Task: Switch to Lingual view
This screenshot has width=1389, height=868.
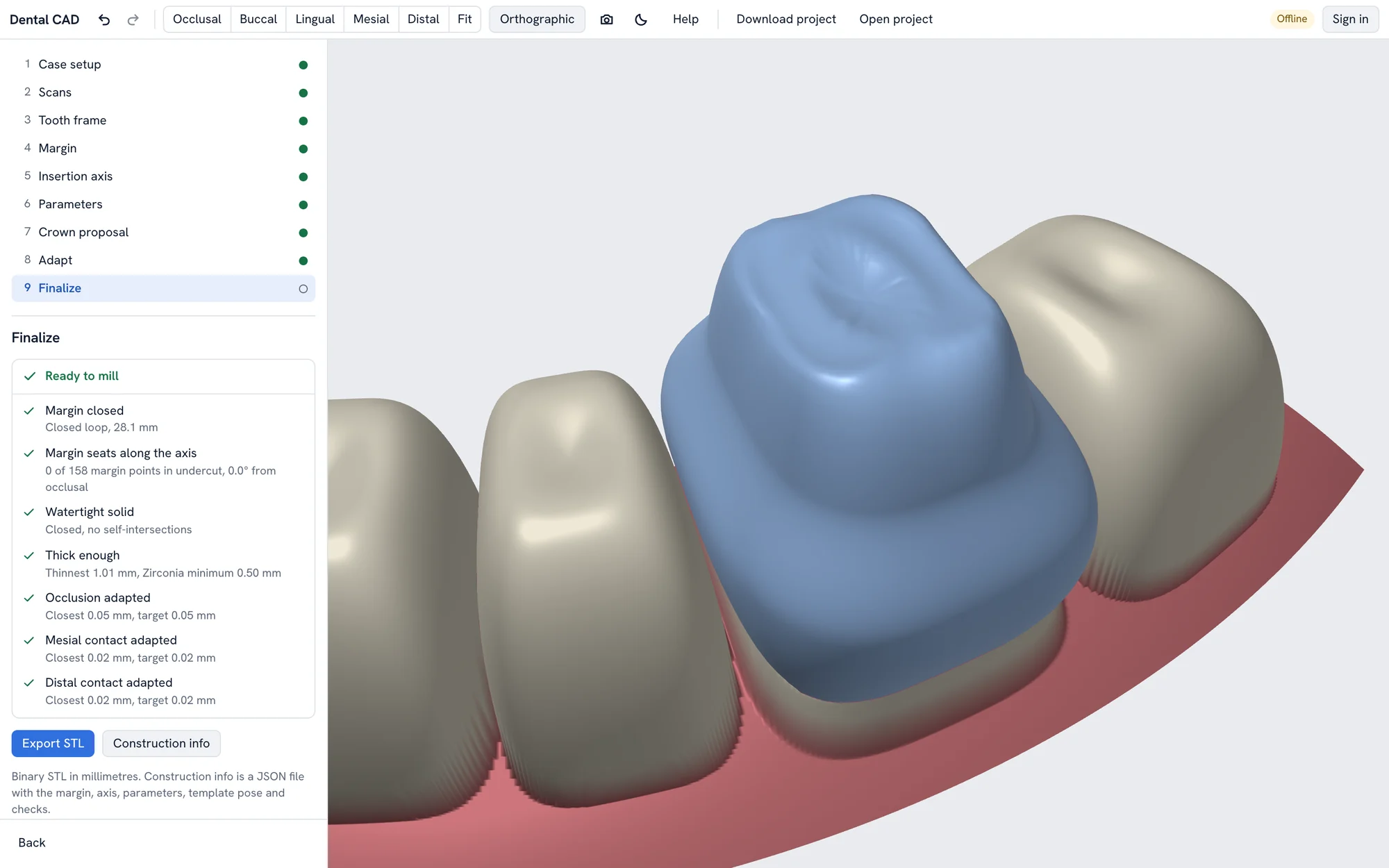Action: 315,19
